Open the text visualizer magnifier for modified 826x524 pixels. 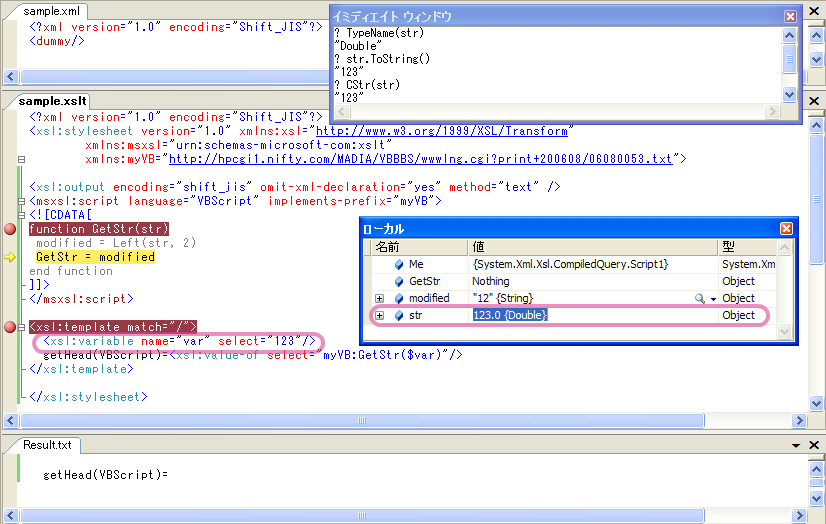click(700, 299)
